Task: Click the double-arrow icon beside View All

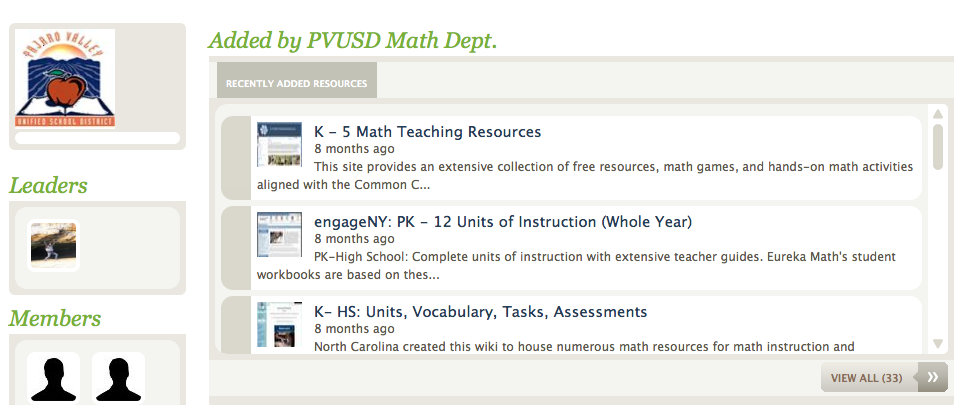Action: click(x=933, y=377)
